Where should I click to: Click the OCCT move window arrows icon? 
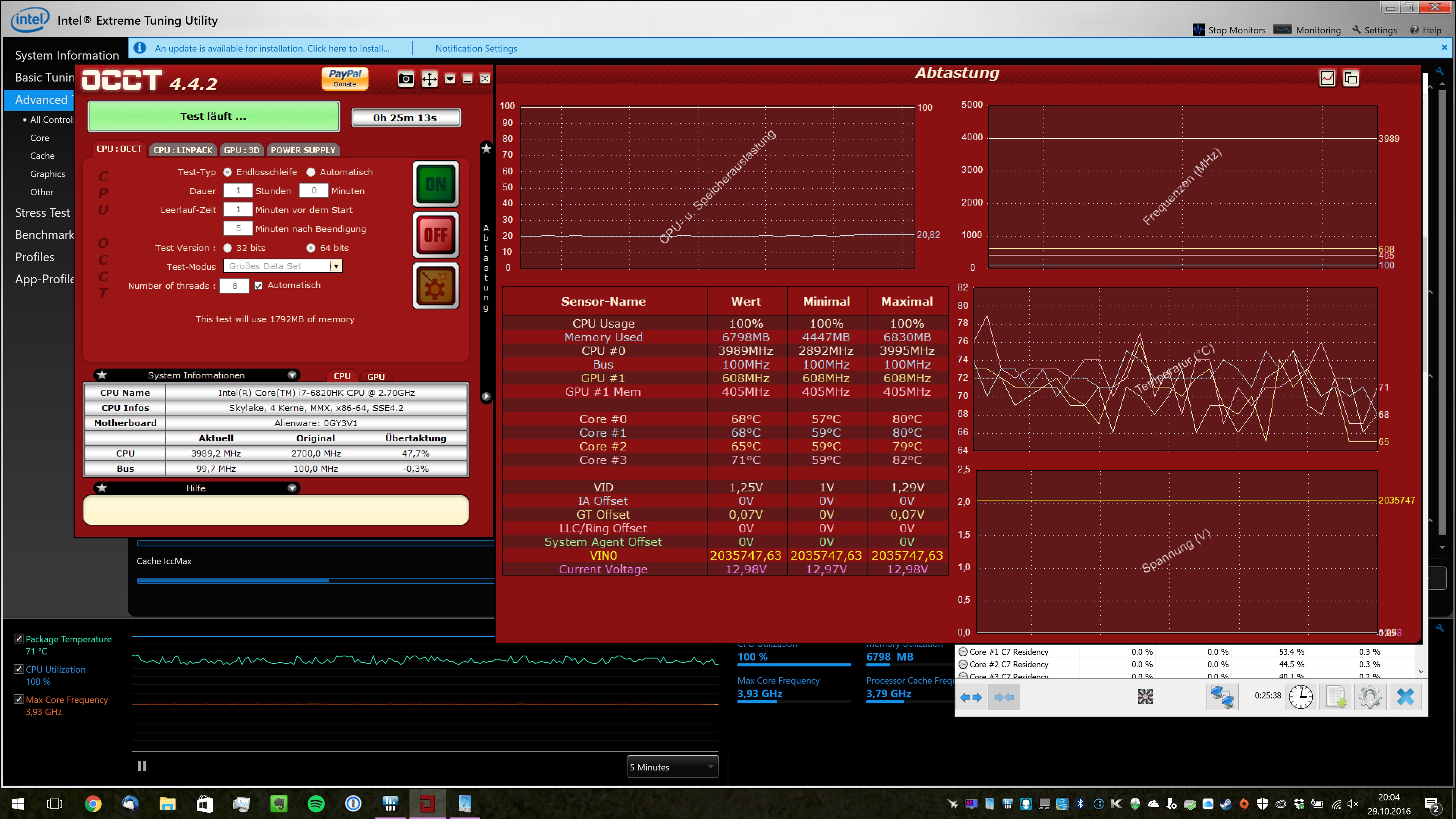click(429, 79)
